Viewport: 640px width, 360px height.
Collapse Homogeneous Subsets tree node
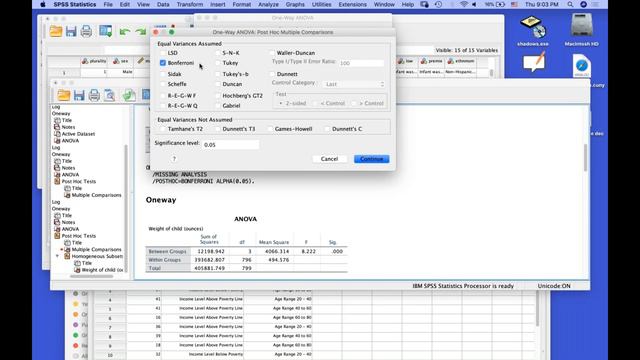58,256
